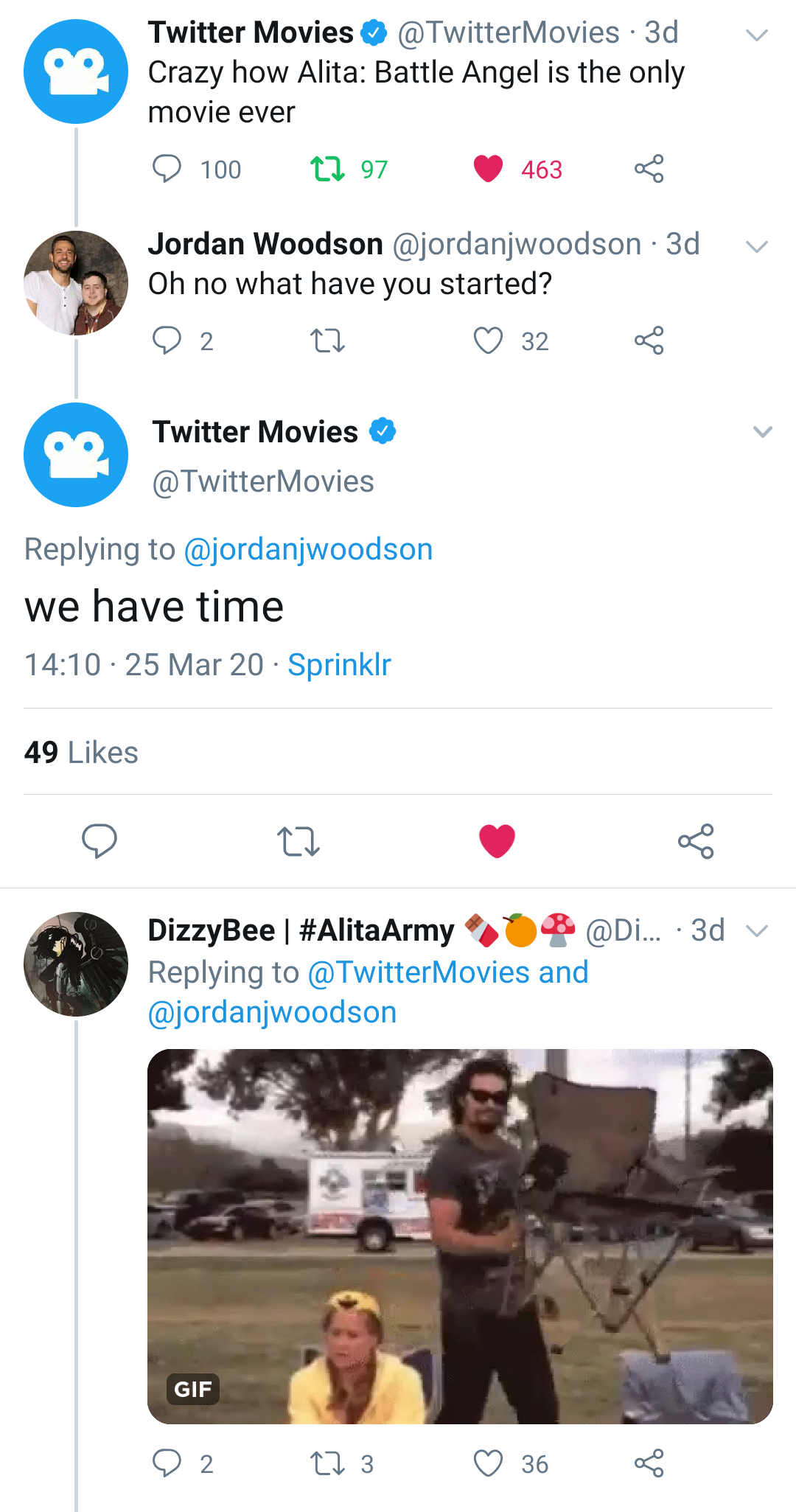Screen dimensions: 796x1512
Task: Like Jordan Woodson's tweet with 32 likes
Action: coord(488,341)
